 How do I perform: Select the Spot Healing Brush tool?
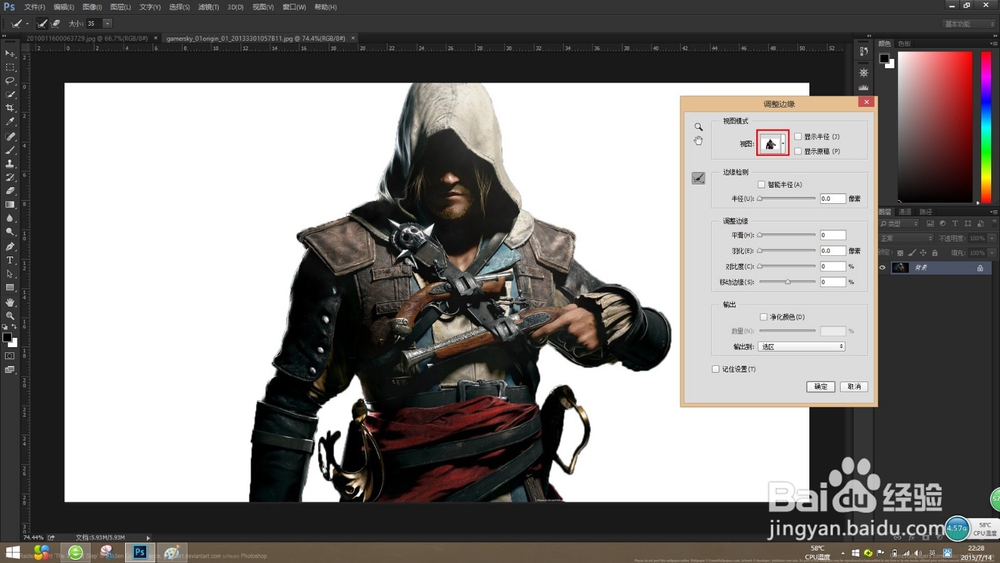10,136
